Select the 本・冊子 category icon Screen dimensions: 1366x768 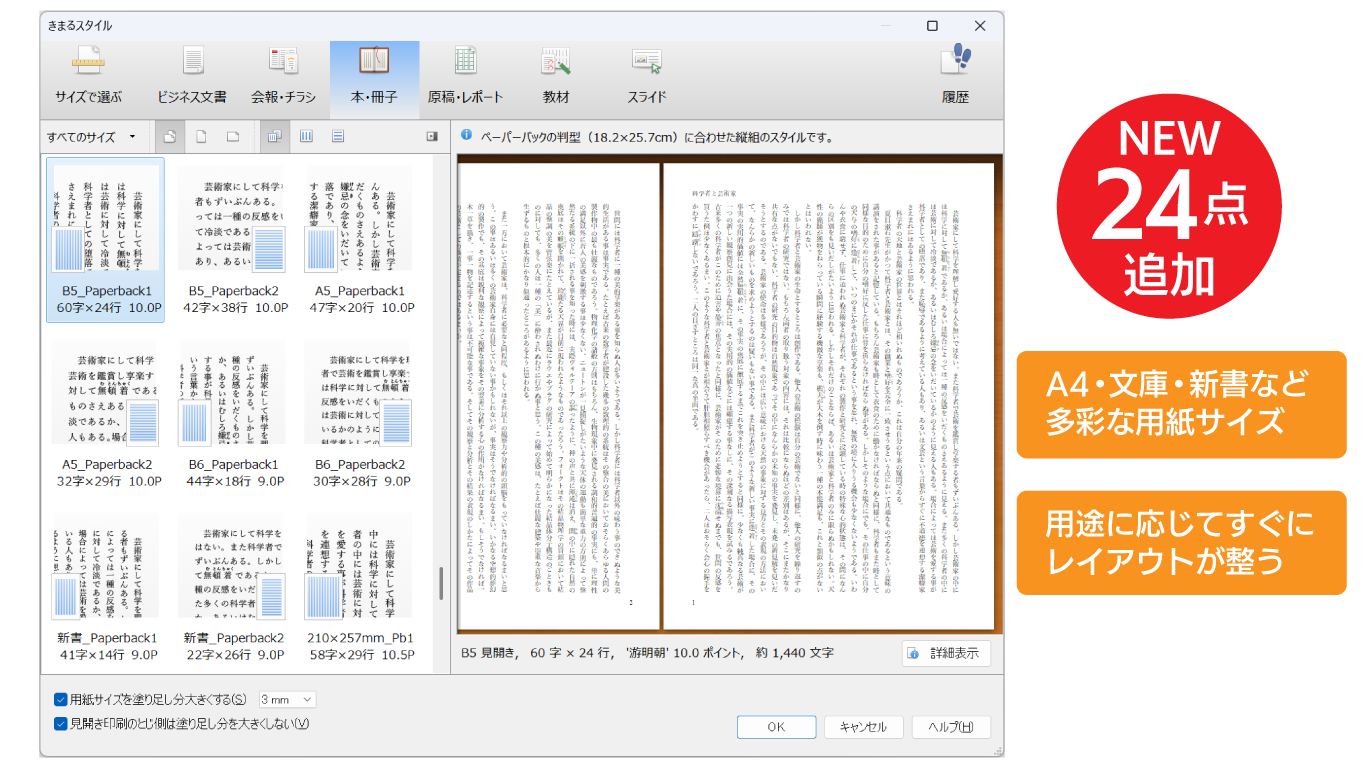[x=373, y=70]
